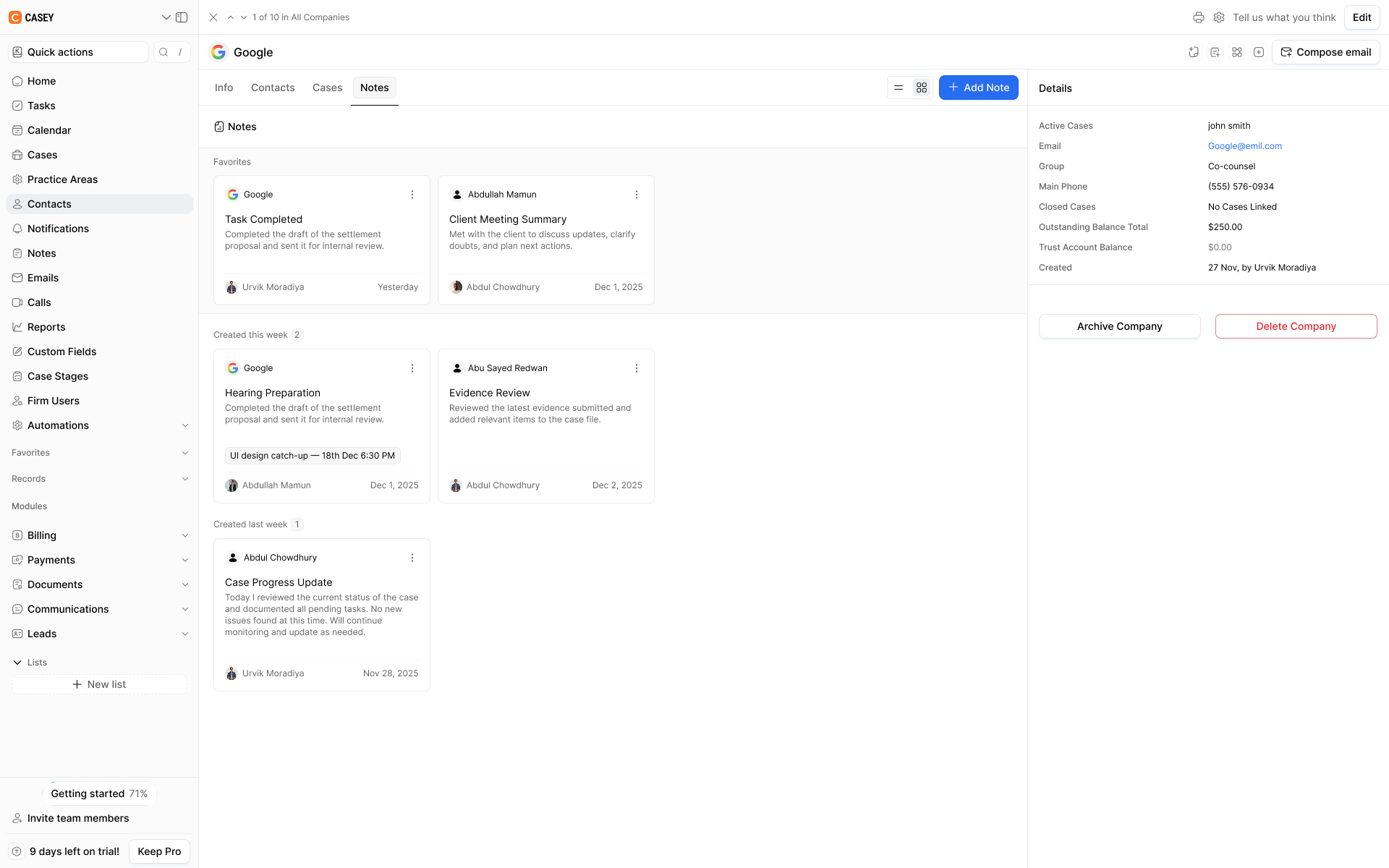This screenshot has height=868, width=1389.
Task: Open Notifications in sidebar
Action: 99,229
